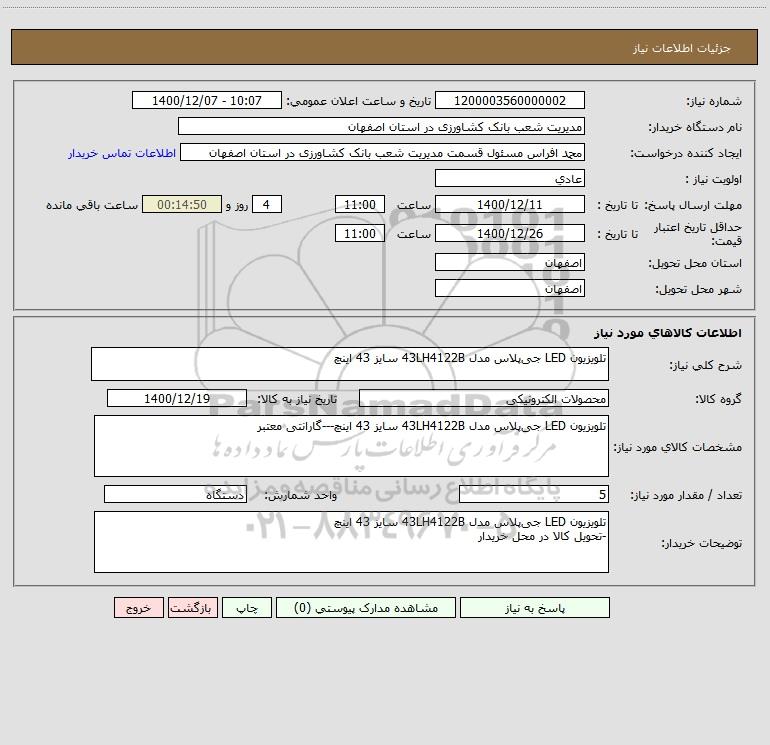Image resolution: width=770 pixels, height=745 pixels.
Task: Click the goods specifications text area
Action: [x=351, y=446]
